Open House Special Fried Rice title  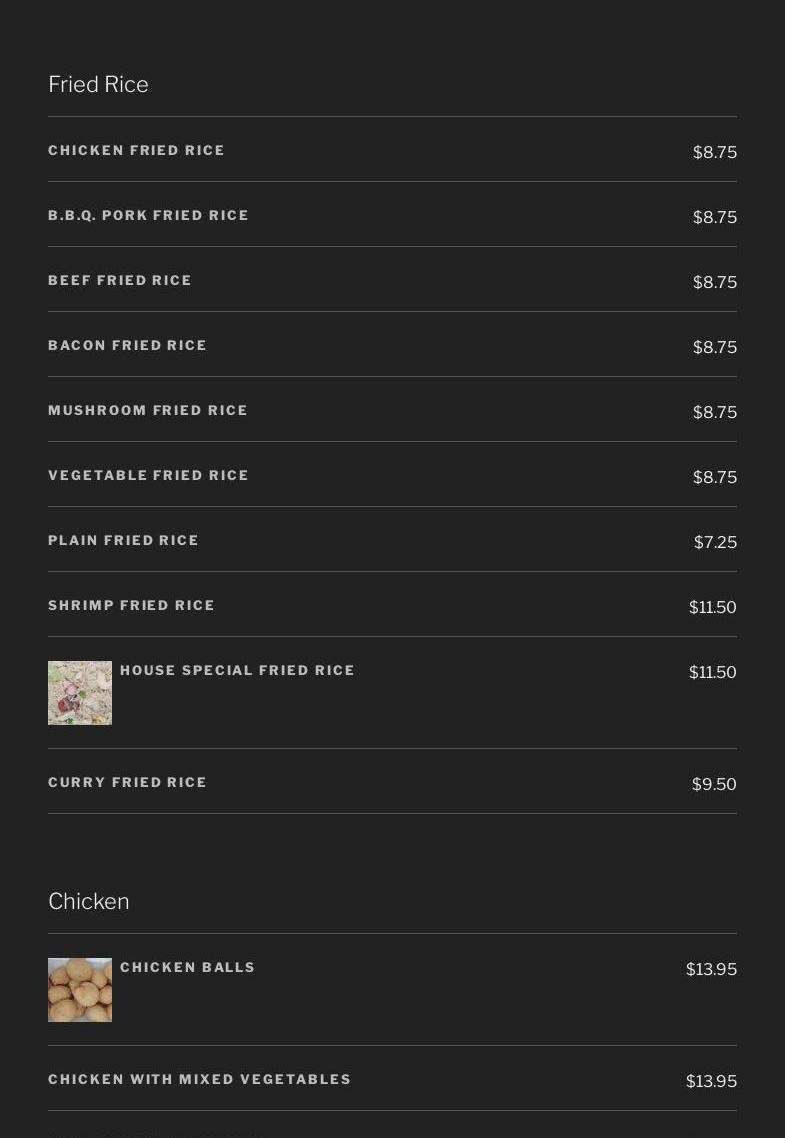[237, 671]
